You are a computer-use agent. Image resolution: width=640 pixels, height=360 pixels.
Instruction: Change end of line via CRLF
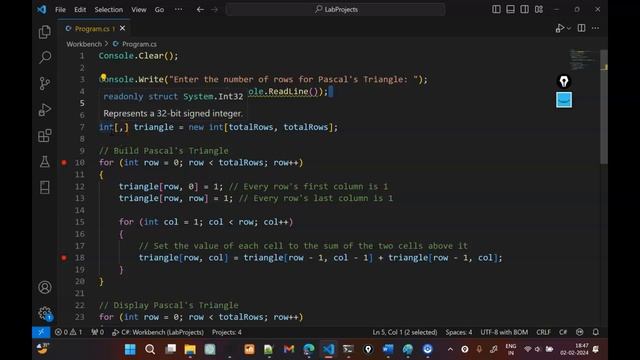(x=543, y=332)
